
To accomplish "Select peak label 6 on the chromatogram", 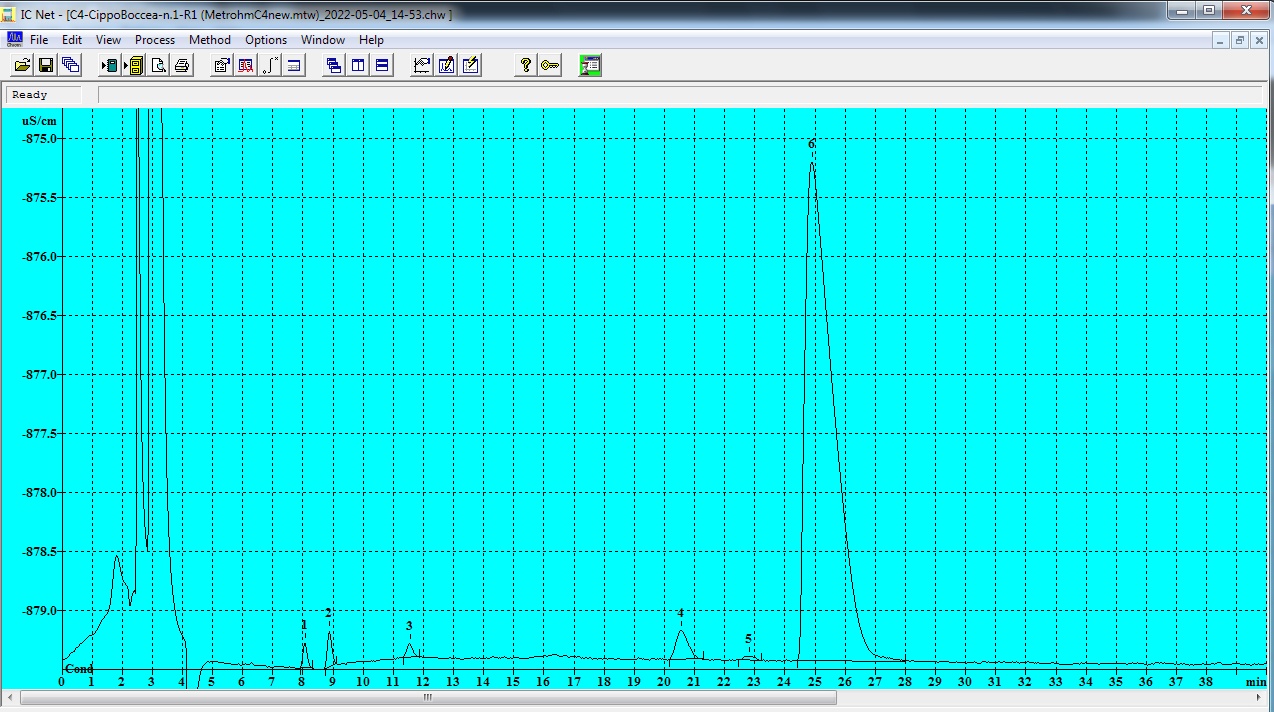I will [812, 144].
